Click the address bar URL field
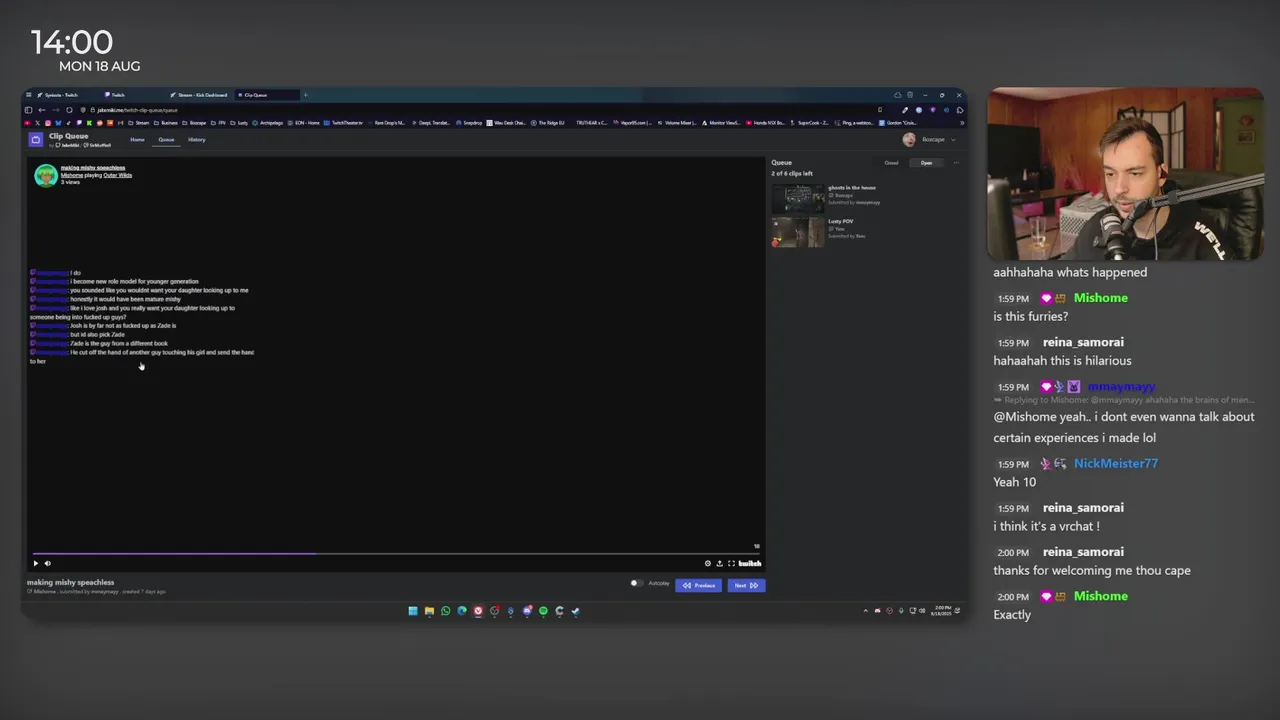The height and width of the screenshot is (720, 1280). 480,110
